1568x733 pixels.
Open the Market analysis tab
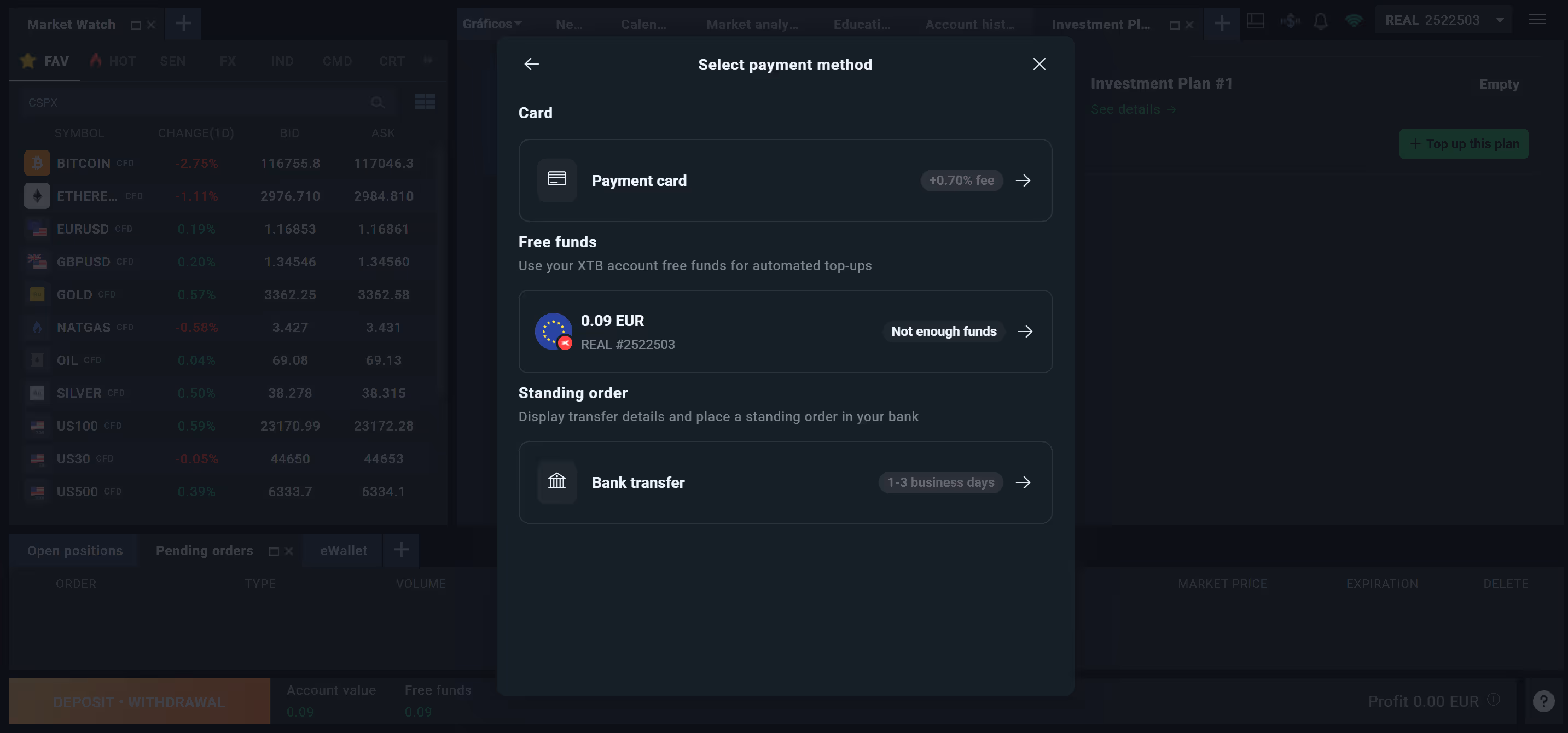pos(752,25)
